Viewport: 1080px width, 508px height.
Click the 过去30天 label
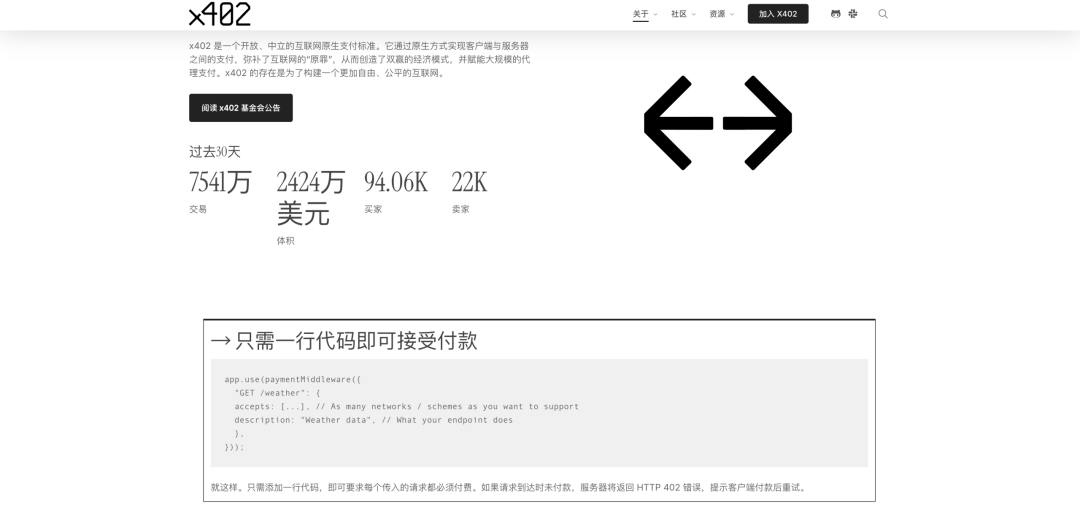pyautogui.click(x=215, y=152)
